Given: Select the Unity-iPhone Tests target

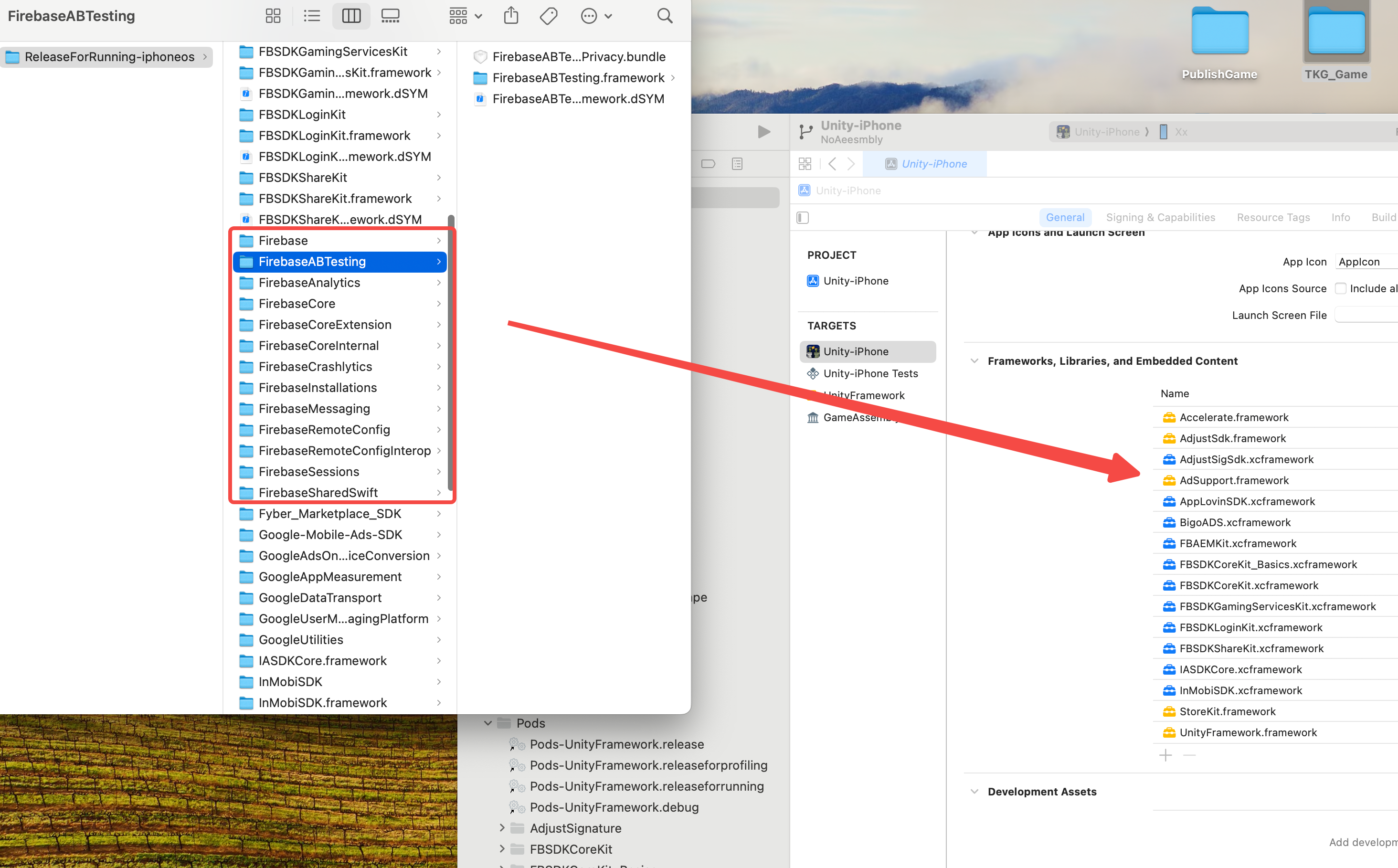Looking at the screenshot, I should click(x=870, y=373).
